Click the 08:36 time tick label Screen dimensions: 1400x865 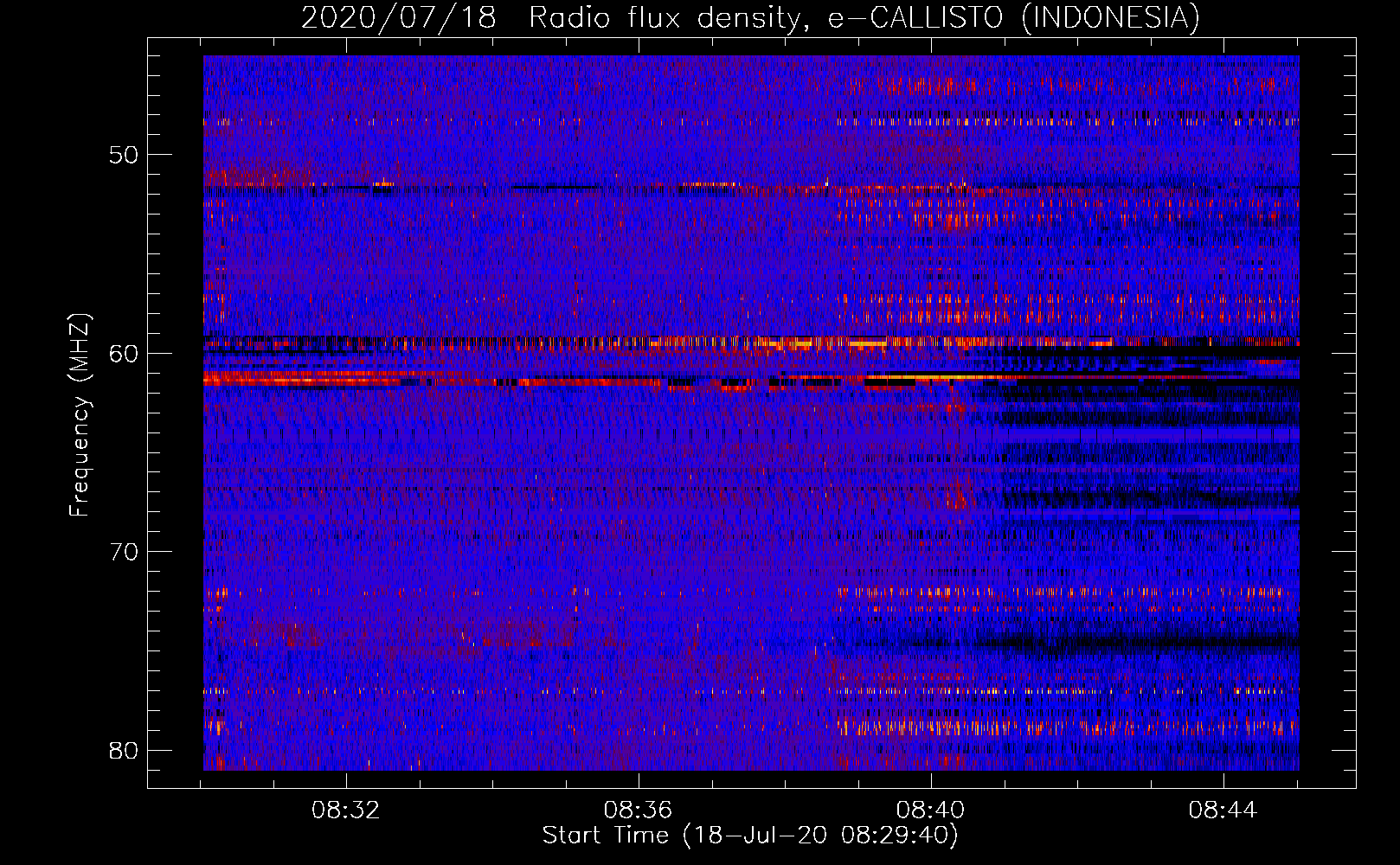639,811
